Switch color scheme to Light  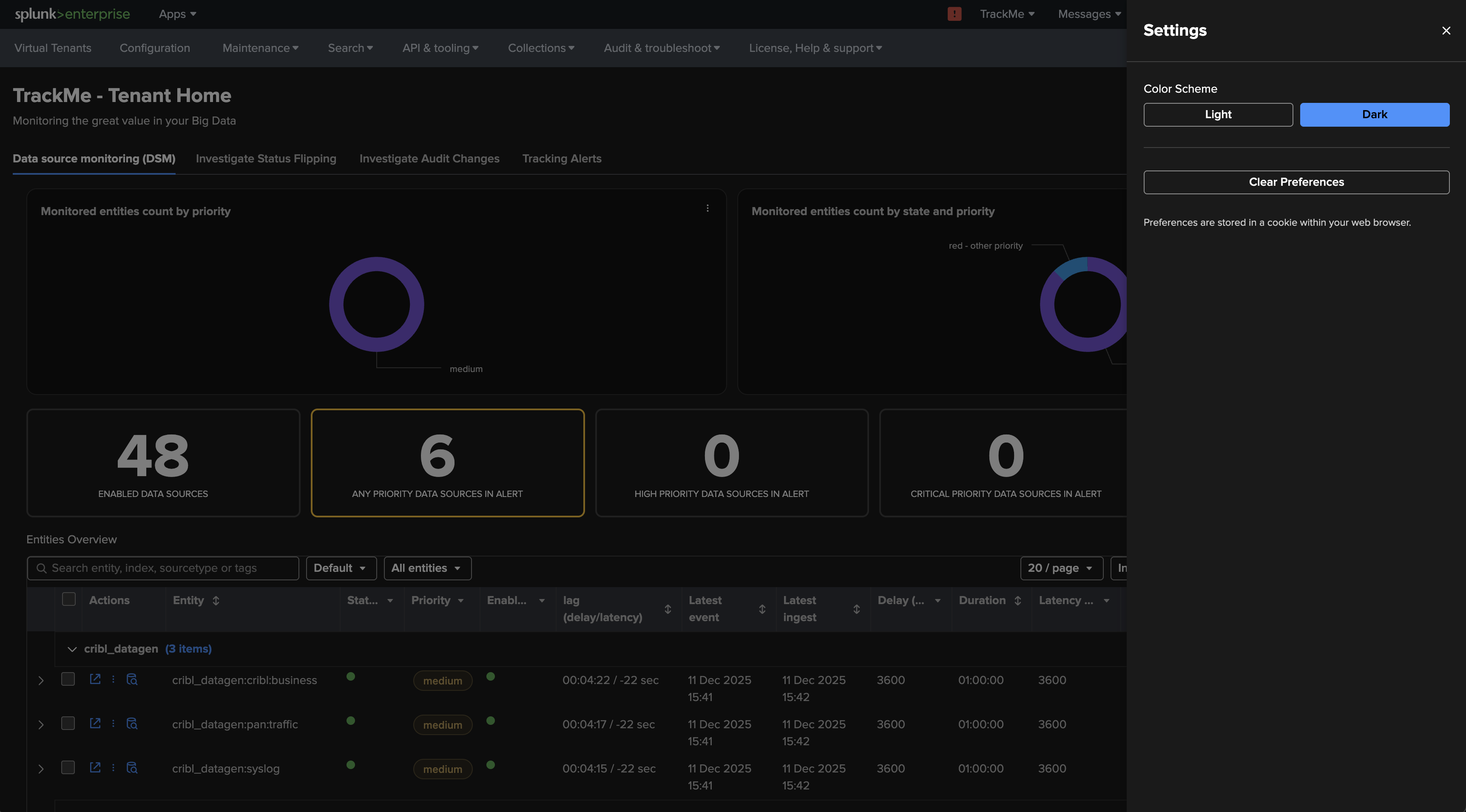point(1218,114)
